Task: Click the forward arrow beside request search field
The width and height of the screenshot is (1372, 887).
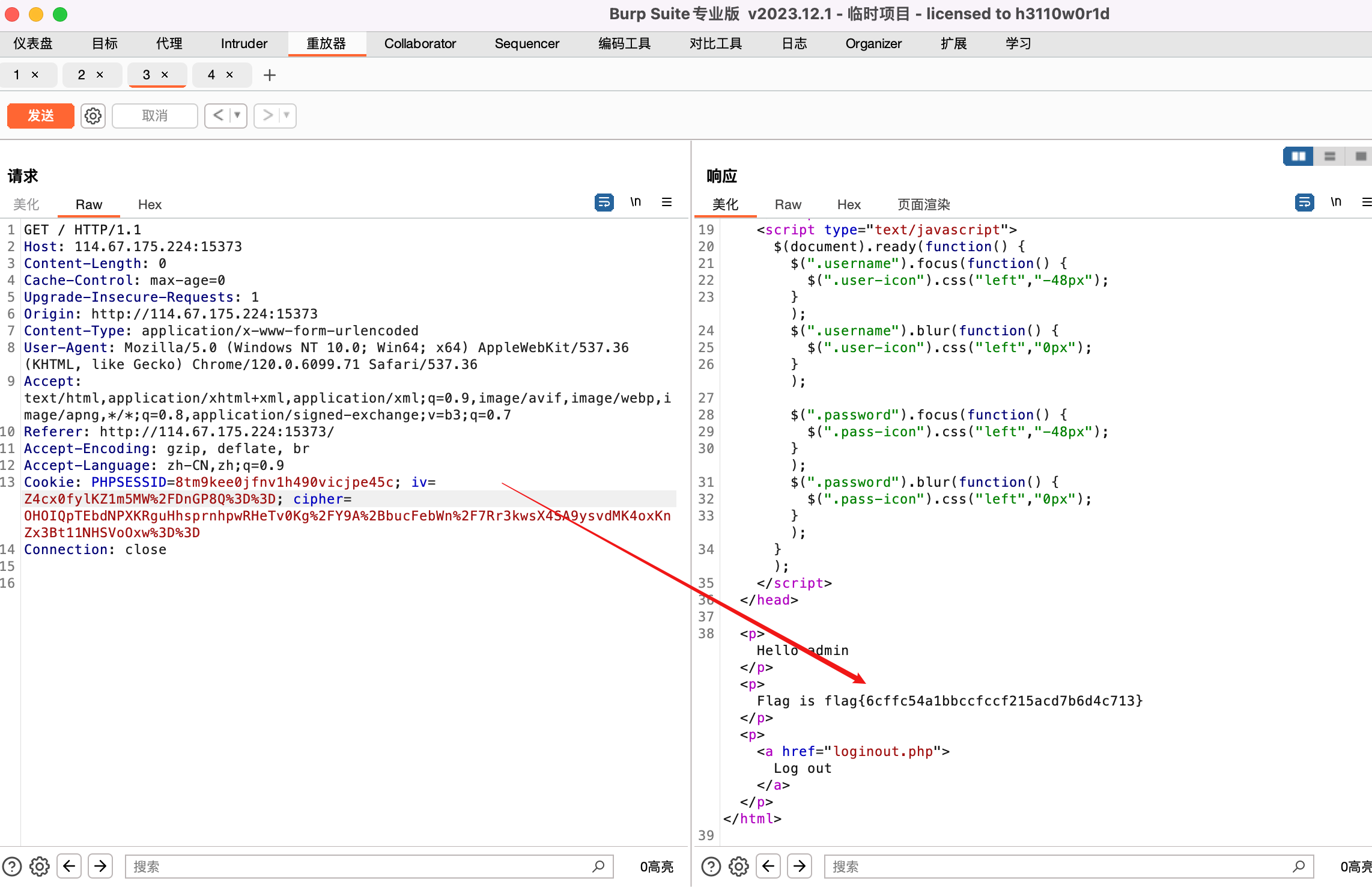Action: pos(100,866)
